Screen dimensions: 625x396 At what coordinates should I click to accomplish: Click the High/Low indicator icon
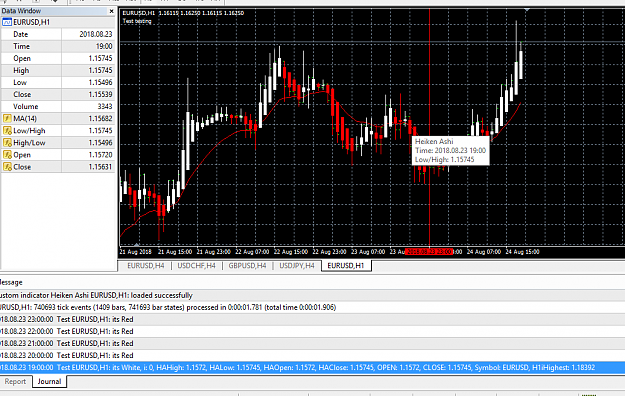coord(7,143)
